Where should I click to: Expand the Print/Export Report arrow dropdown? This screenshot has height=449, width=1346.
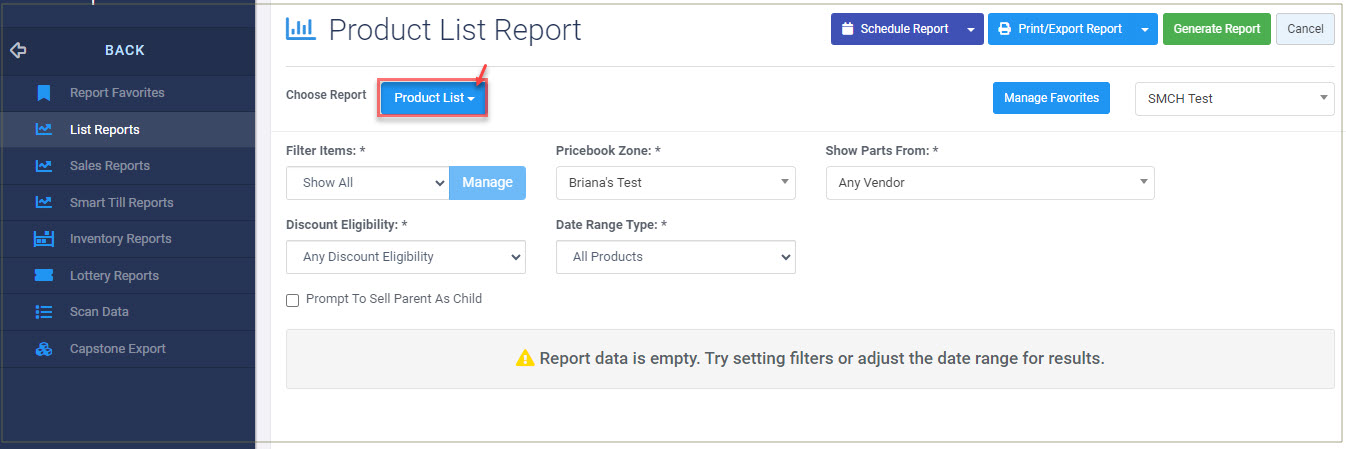point(1145,29)
